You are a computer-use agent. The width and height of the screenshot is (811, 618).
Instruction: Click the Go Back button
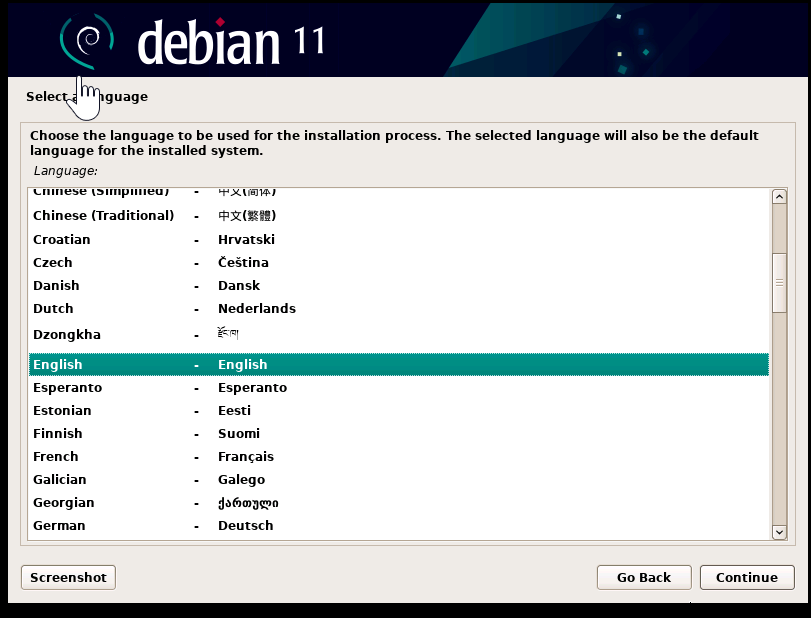644,577
